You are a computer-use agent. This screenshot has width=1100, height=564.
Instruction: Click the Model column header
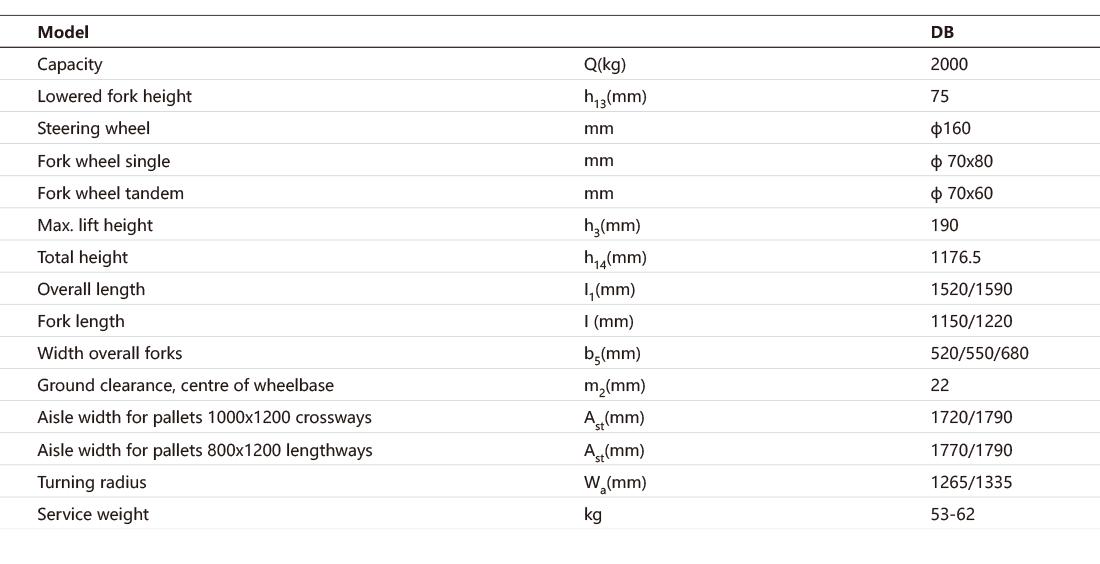coord(63,32)
